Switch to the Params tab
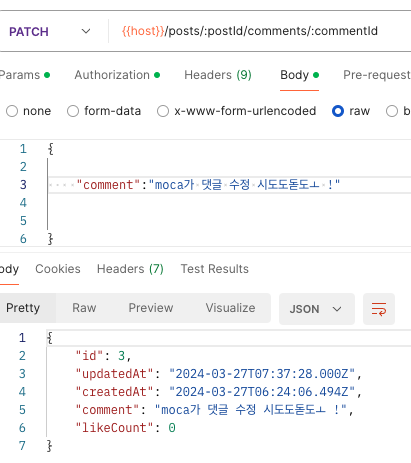This screenshot has width=411, height=463. 25,75
